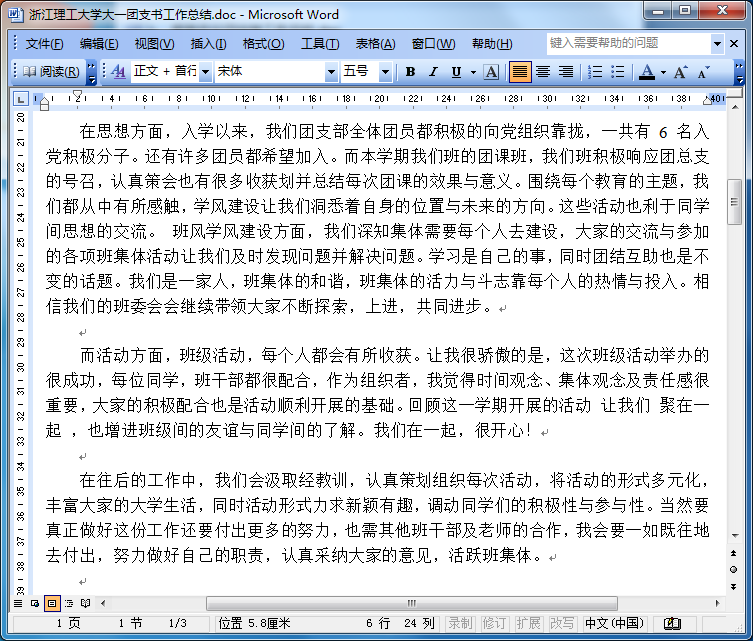Apply character border button
This screenshot has height=641, width=753.
pyautogui.click(x=491, y=72)
